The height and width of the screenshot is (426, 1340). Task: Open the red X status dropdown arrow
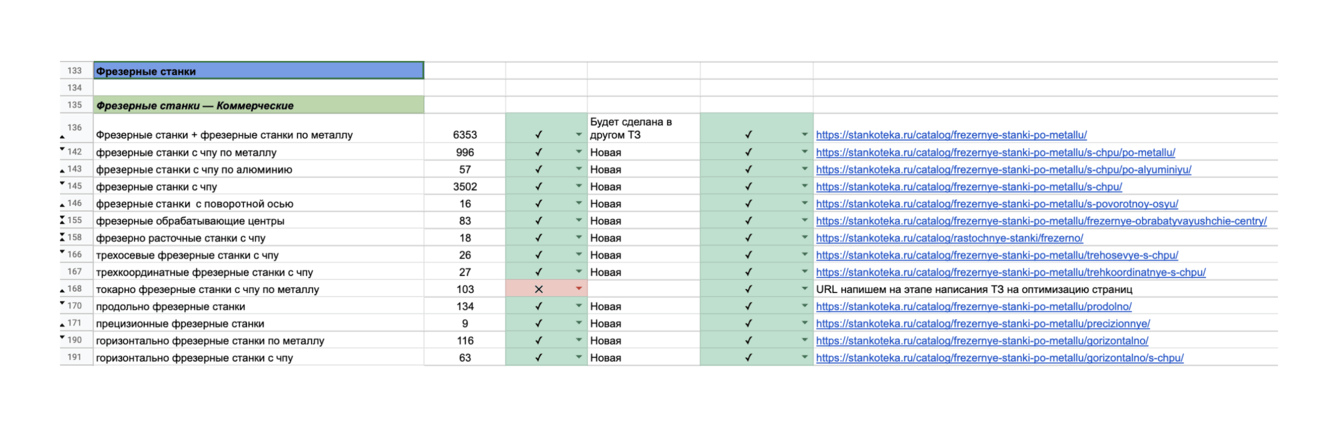[579, 289]
